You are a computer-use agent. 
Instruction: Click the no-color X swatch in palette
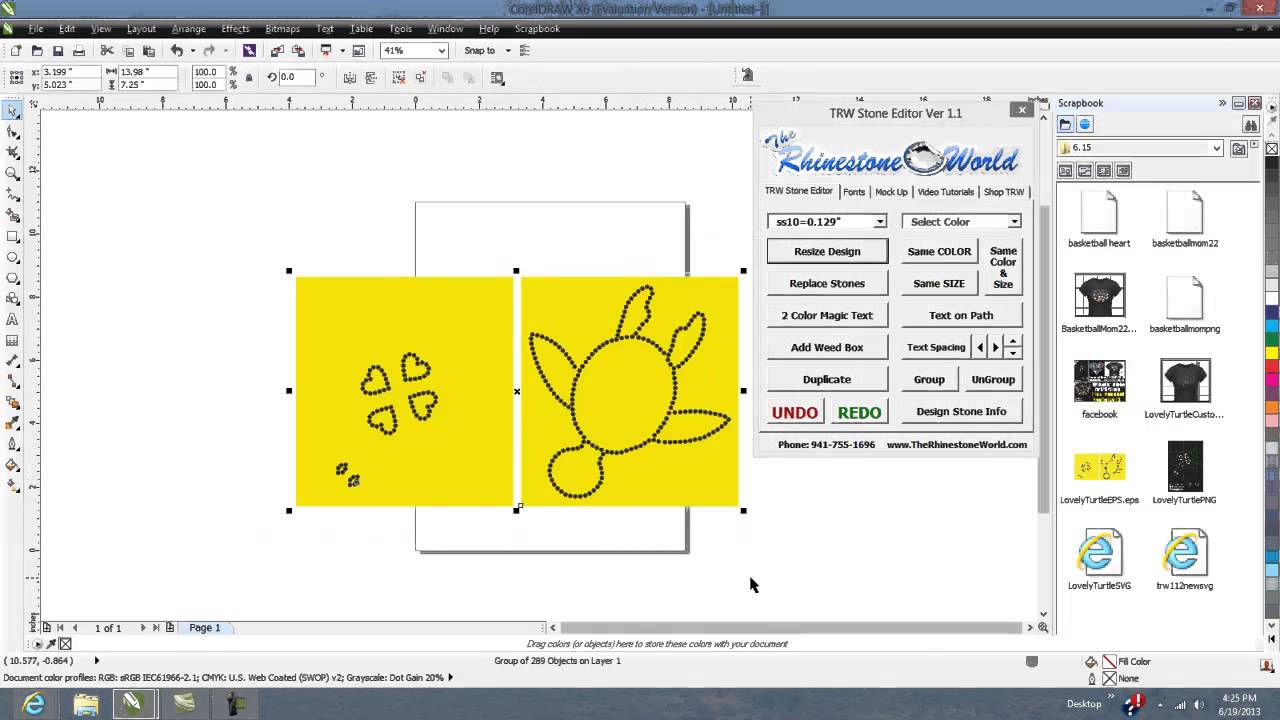pyautogui.click(x=1272, y=148)
